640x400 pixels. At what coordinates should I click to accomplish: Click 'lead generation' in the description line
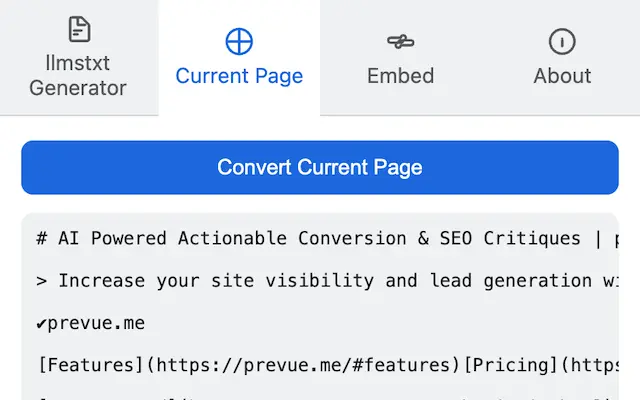[x=507, y=281]
